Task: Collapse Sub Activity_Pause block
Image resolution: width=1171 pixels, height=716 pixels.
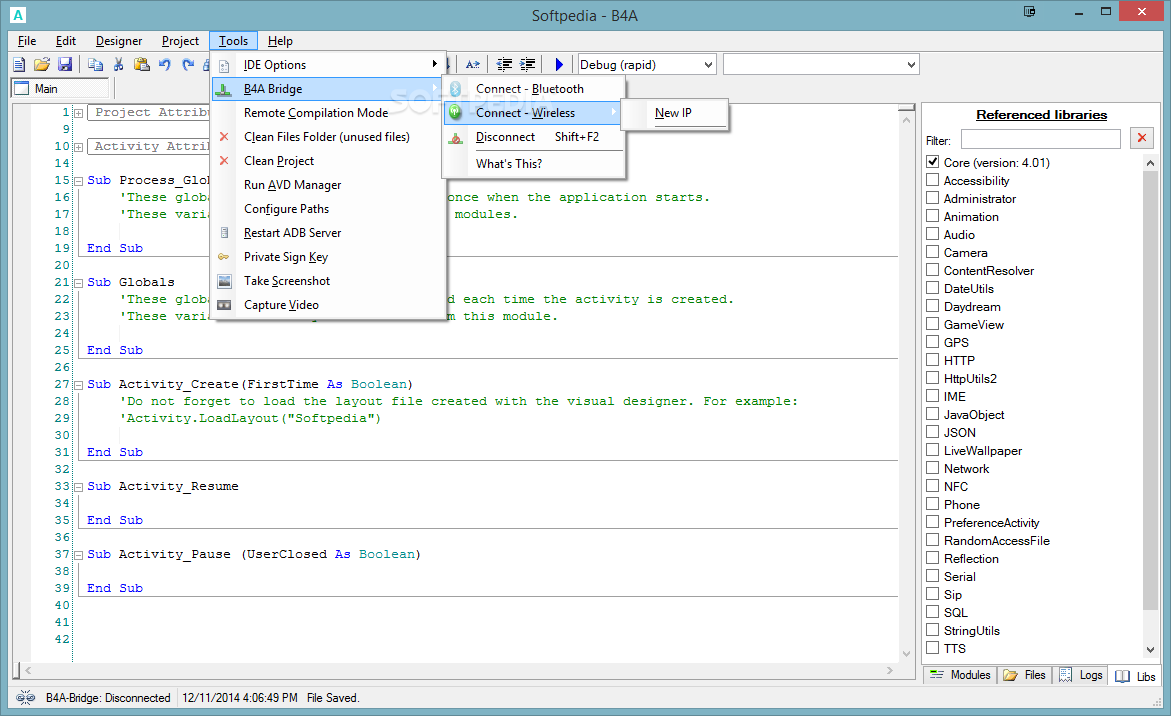Action: pyautogui.click(x=78, y=555)
